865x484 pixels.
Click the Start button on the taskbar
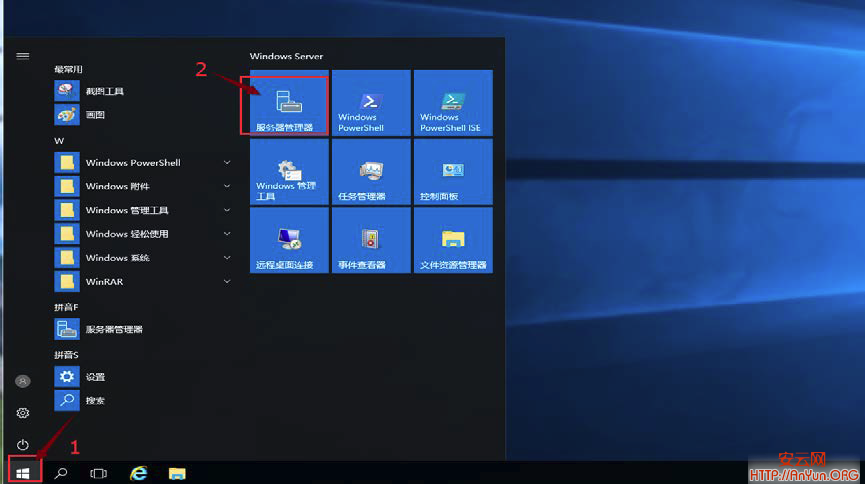[x=23, y=471]
